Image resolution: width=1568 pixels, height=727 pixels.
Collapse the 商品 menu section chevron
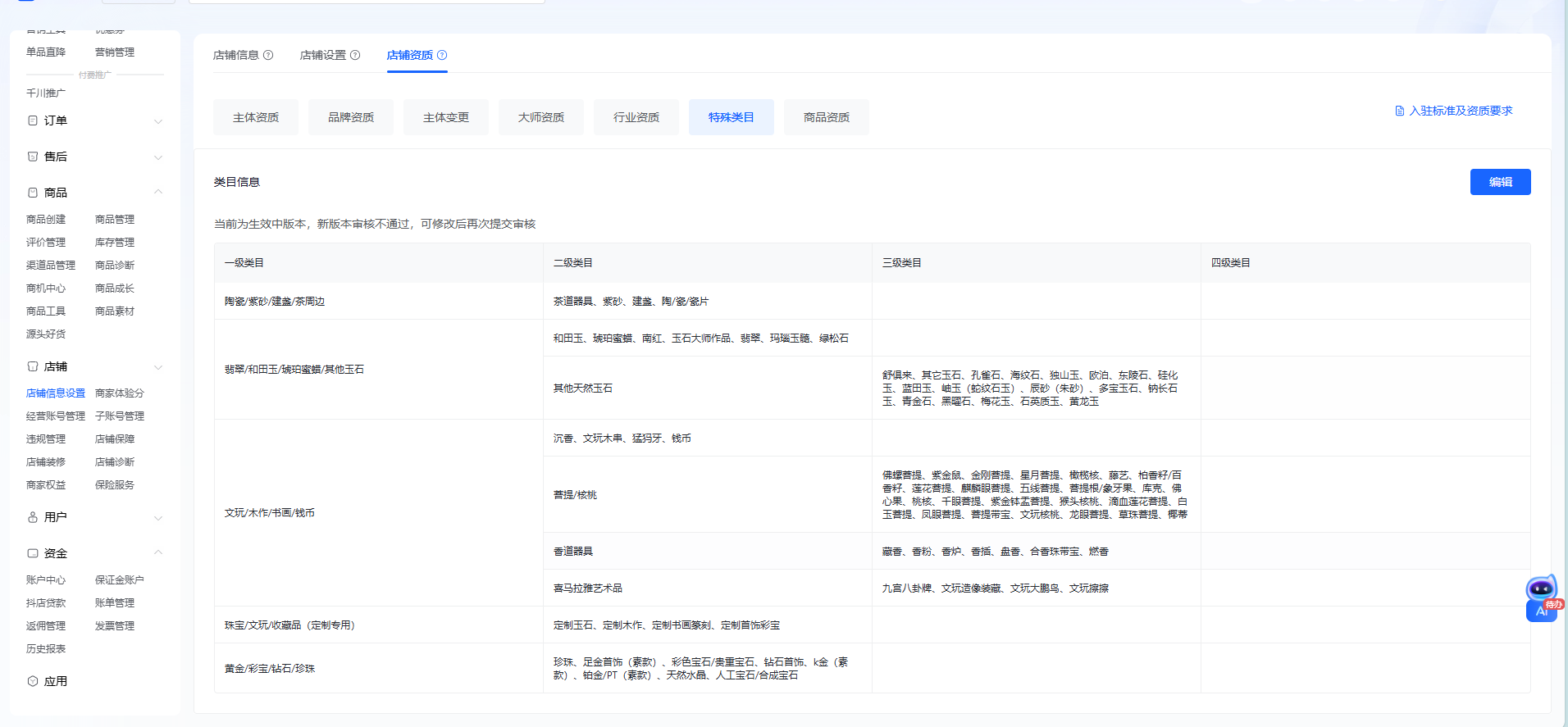(158, 193)
